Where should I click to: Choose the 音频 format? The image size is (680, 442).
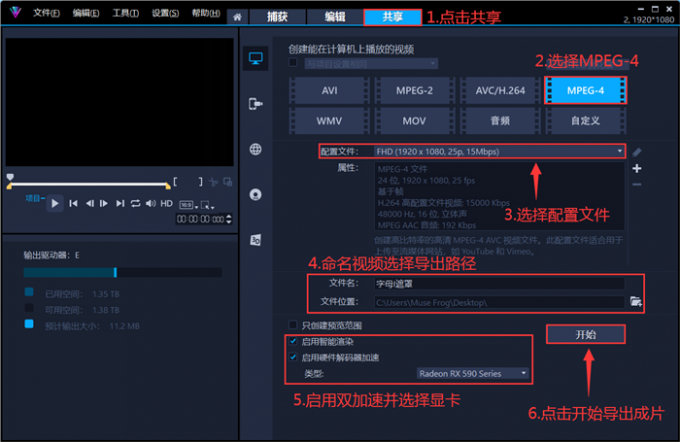pyautogui.click(x=500, y=121)
